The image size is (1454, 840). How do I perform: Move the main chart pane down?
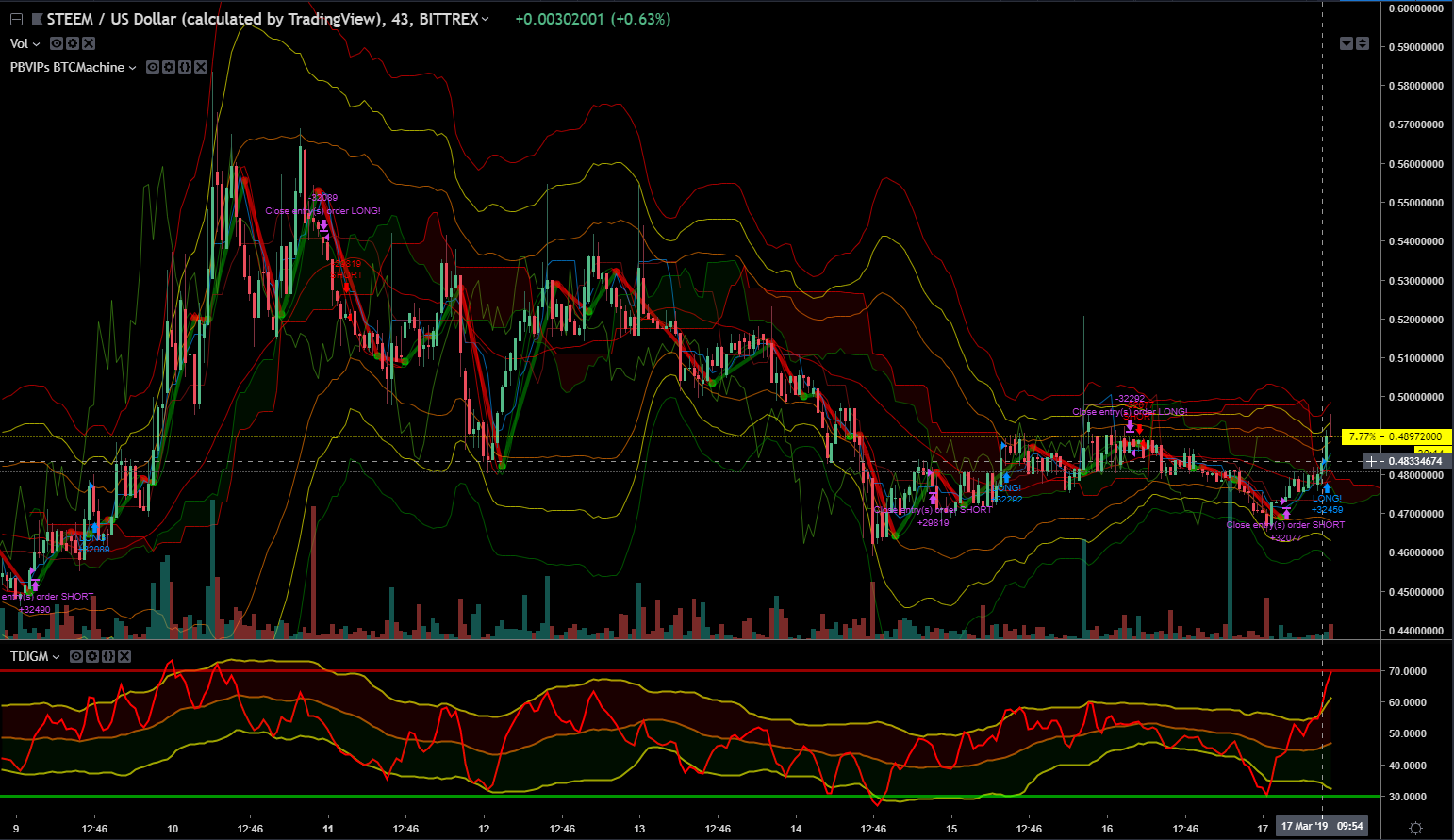[x=1347, y=43]
